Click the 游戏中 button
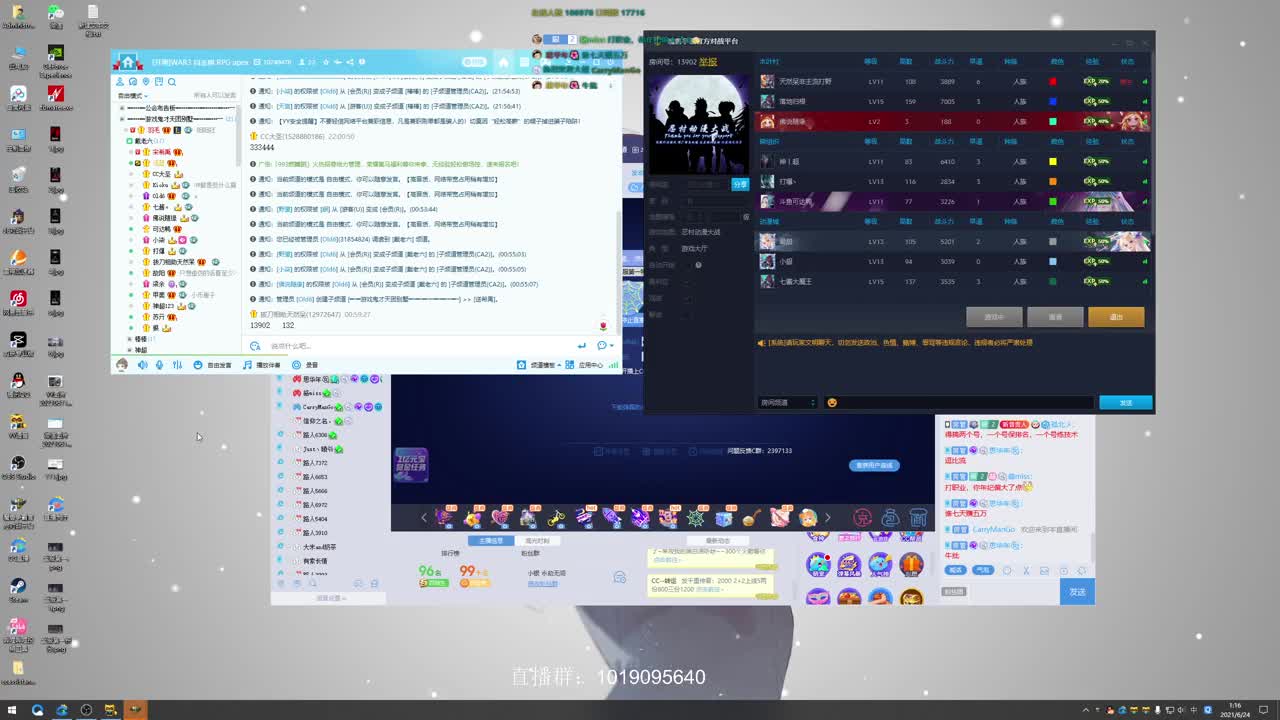1280x720 pixels. click(994, 317)
